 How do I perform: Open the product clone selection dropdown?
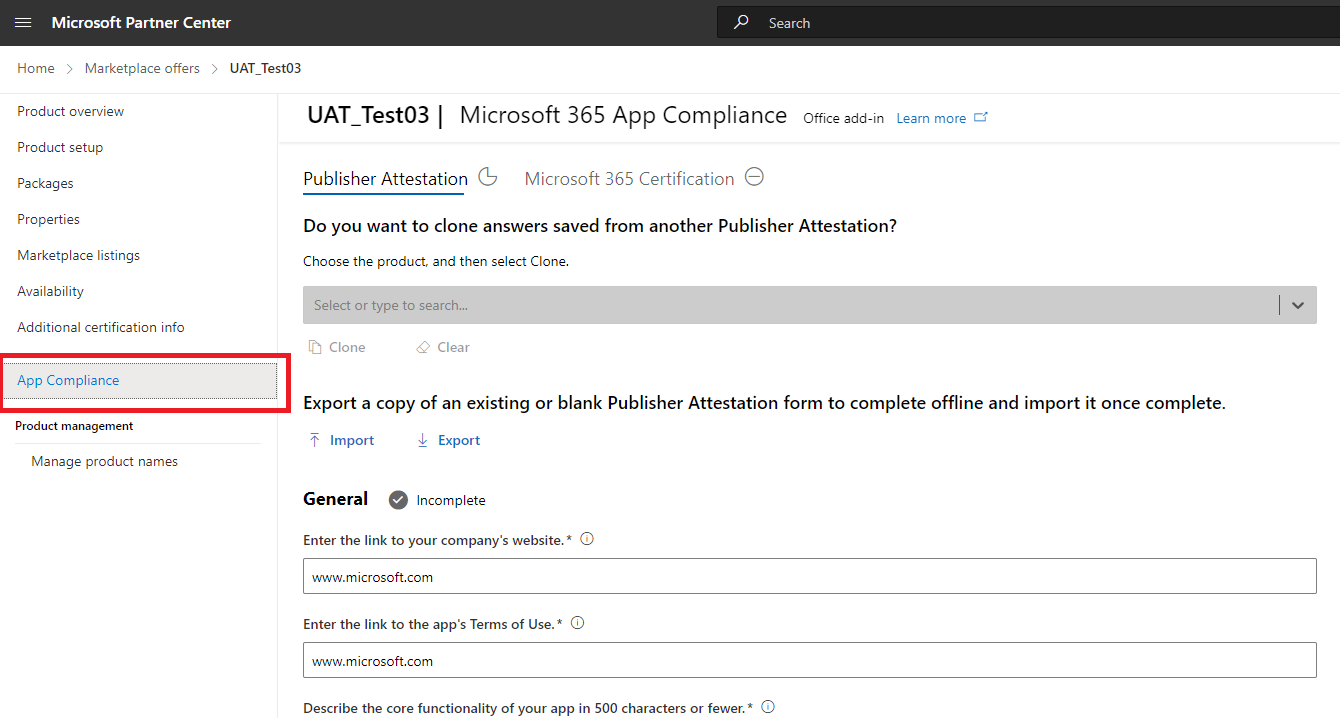pos(1297,305)
